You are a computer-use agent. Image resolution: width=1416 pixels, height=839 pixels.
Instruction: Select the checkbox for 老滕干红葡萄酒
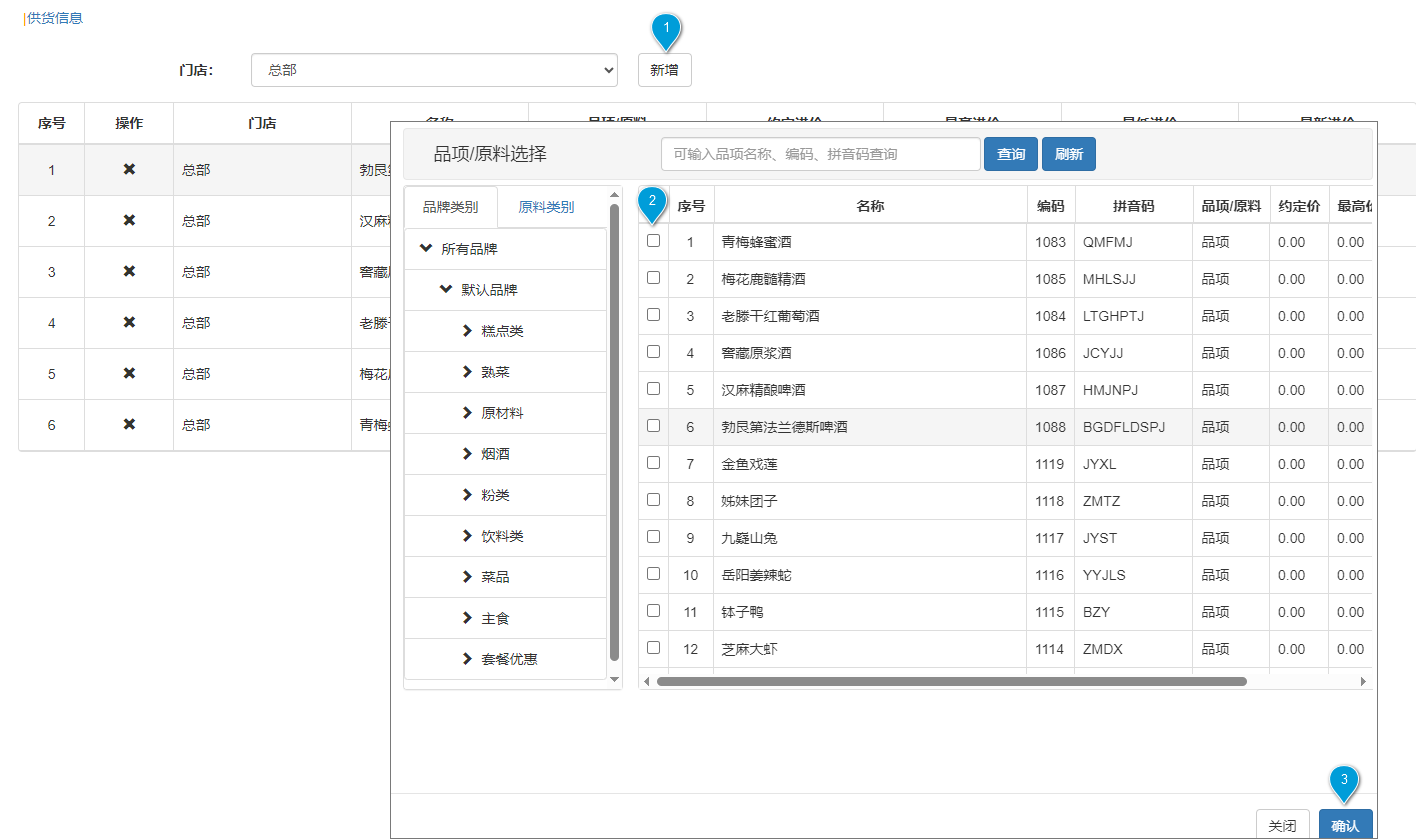(653, 315)
